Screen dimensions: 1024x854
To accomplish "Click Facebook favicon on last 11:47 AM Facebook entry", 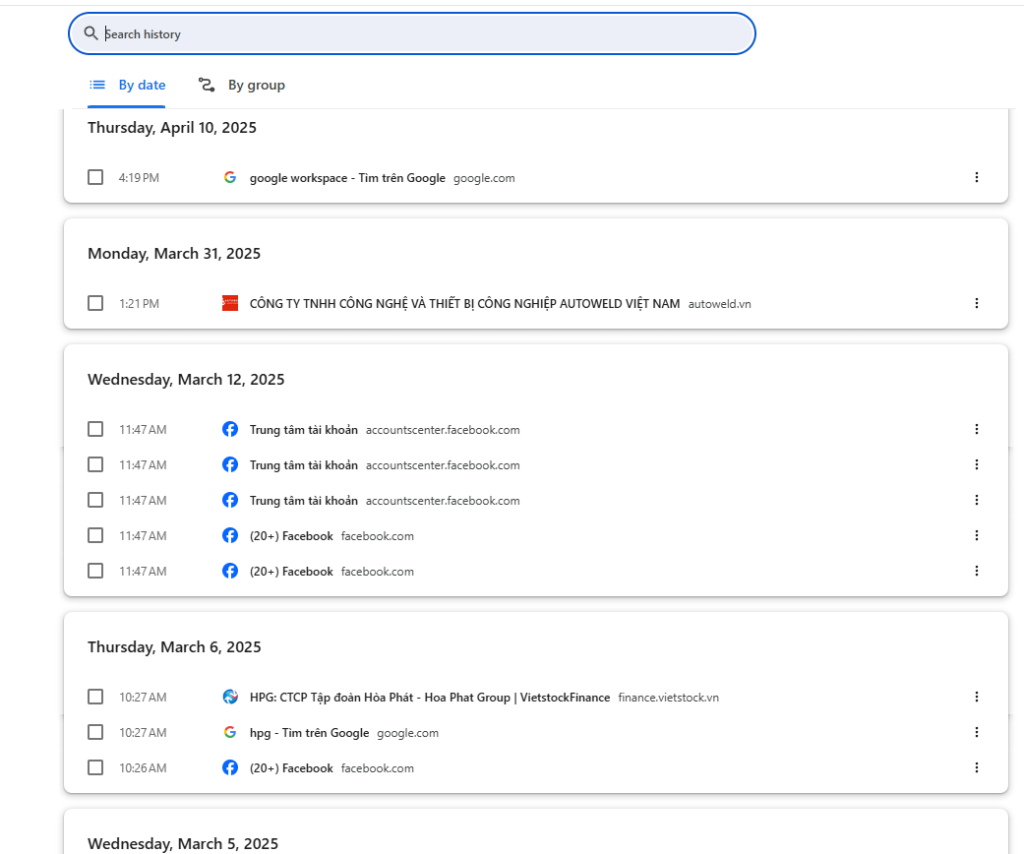I will click(230, 571).
